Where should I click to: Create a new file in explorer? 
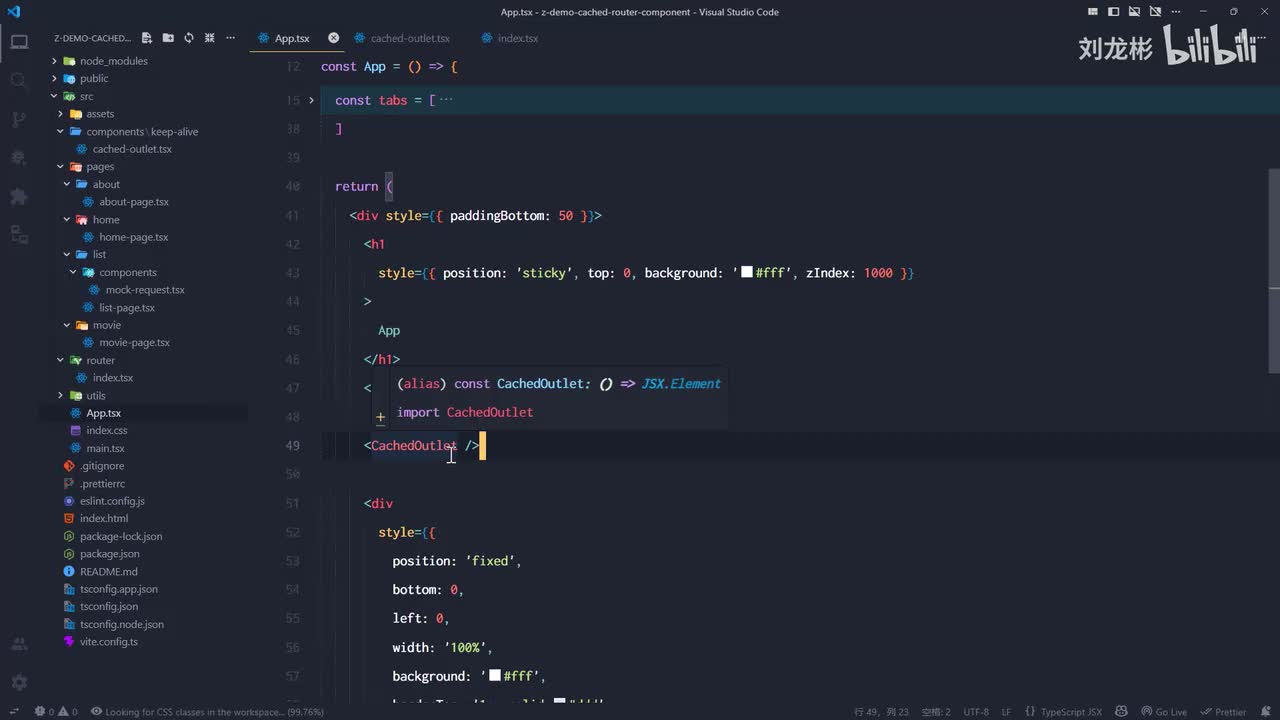(x=147, y=38)
